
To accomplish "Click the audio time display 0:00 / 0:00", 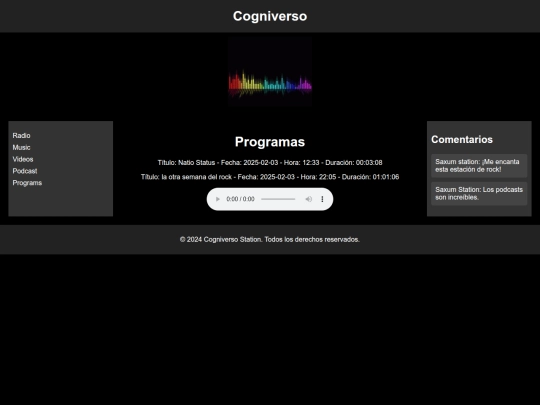I will tap(240, 199).
